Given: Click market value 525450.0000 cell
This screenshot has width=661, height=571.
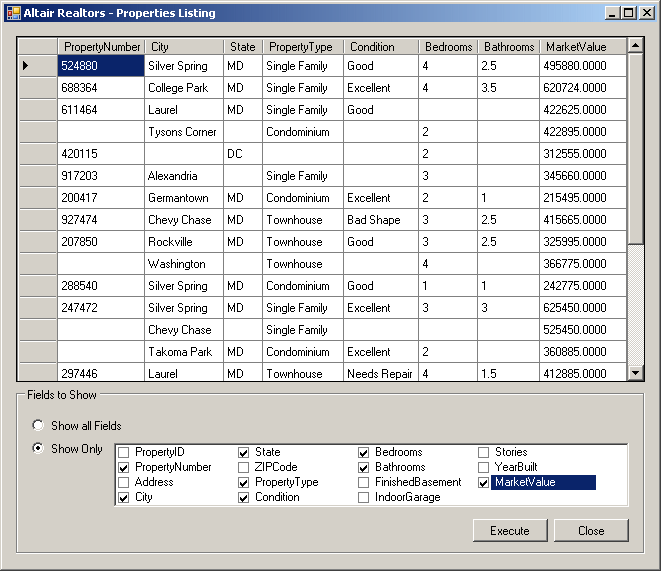Looking at the screenshot, I should (x=583, y=330).
